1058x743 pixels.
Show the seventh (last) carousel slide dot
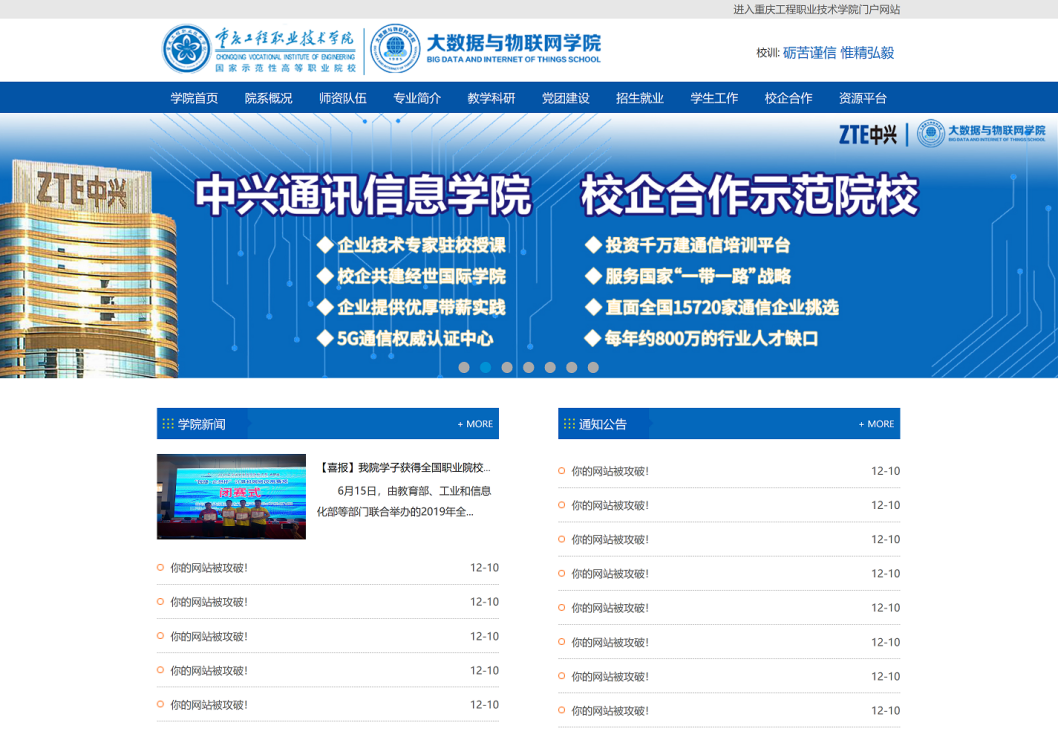[593, 367]
